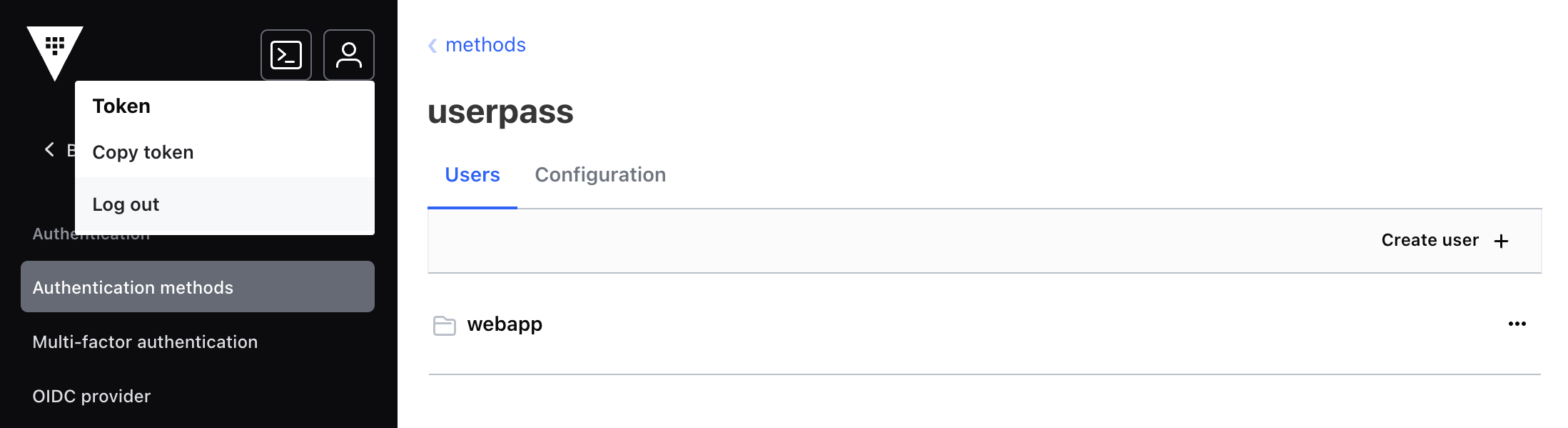Switch to the Users tab
This screenshot has height=428, width=1568.
(472, 175)
